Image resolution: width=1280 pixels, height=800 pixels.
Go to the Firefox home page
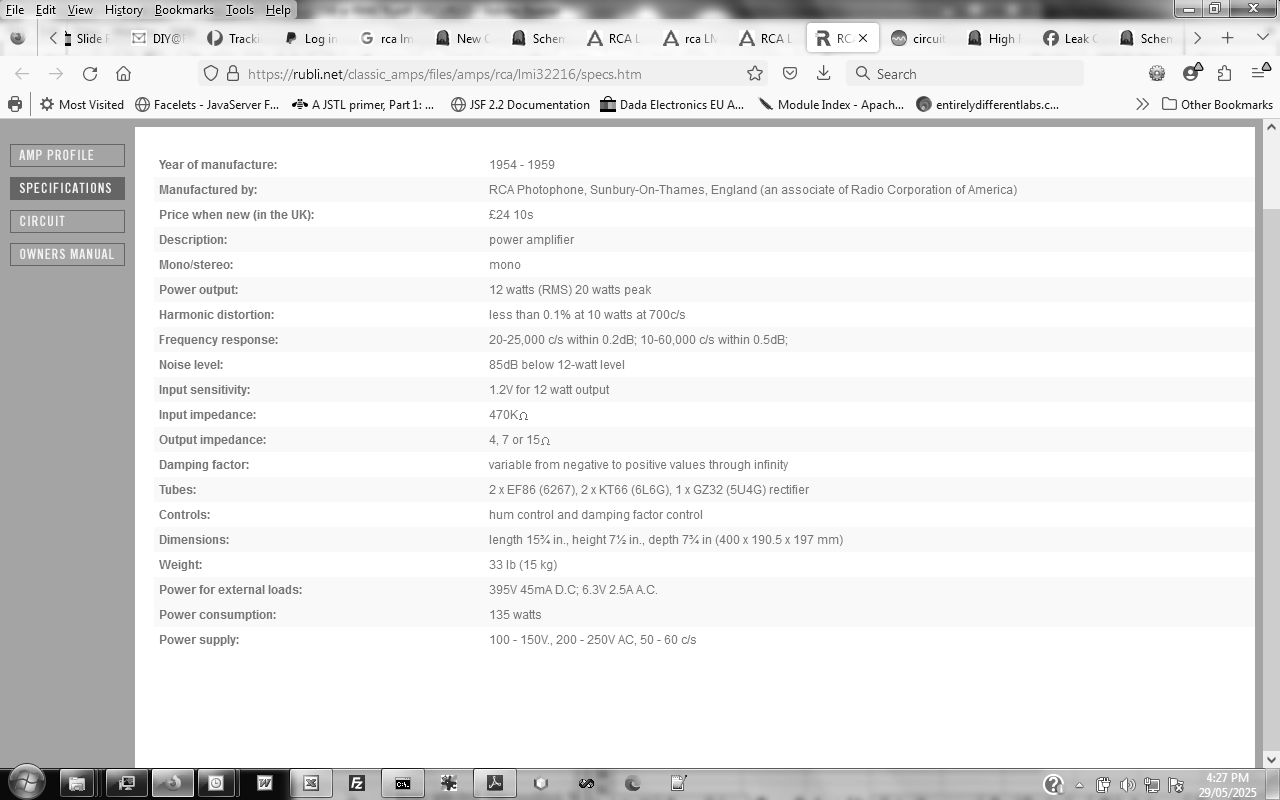click(x=123, y=73)
